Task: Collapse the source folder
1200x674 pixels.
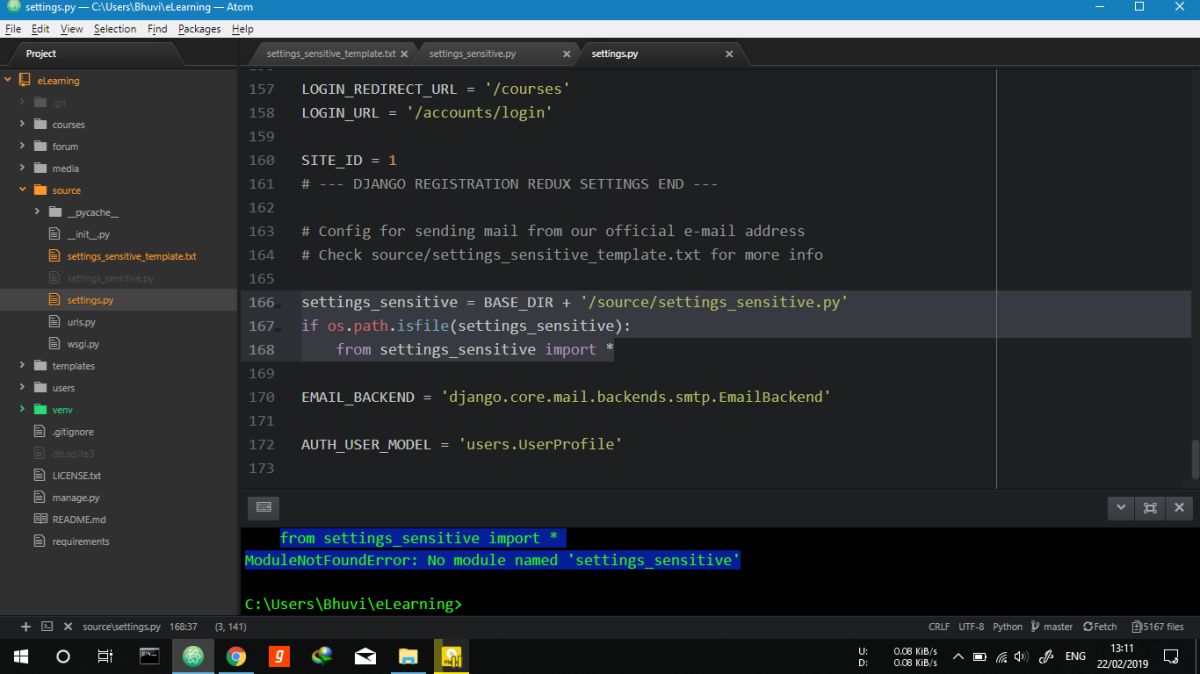Action: point(22,190)
